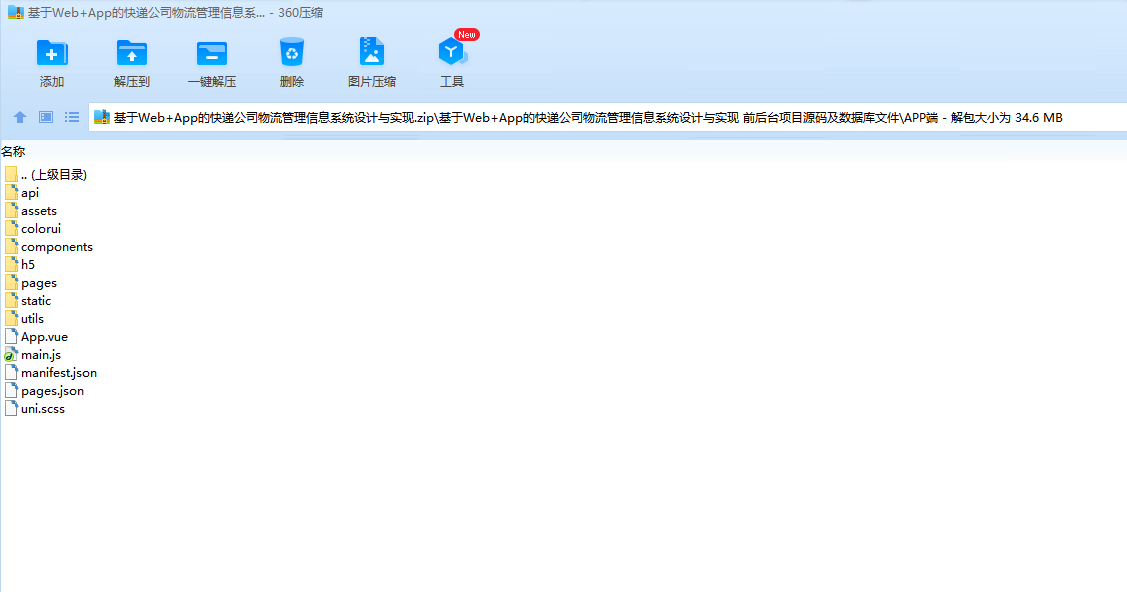Go up one level with arrow icon
Viewport: 1127px width, 592px height.
pos(20,117)
